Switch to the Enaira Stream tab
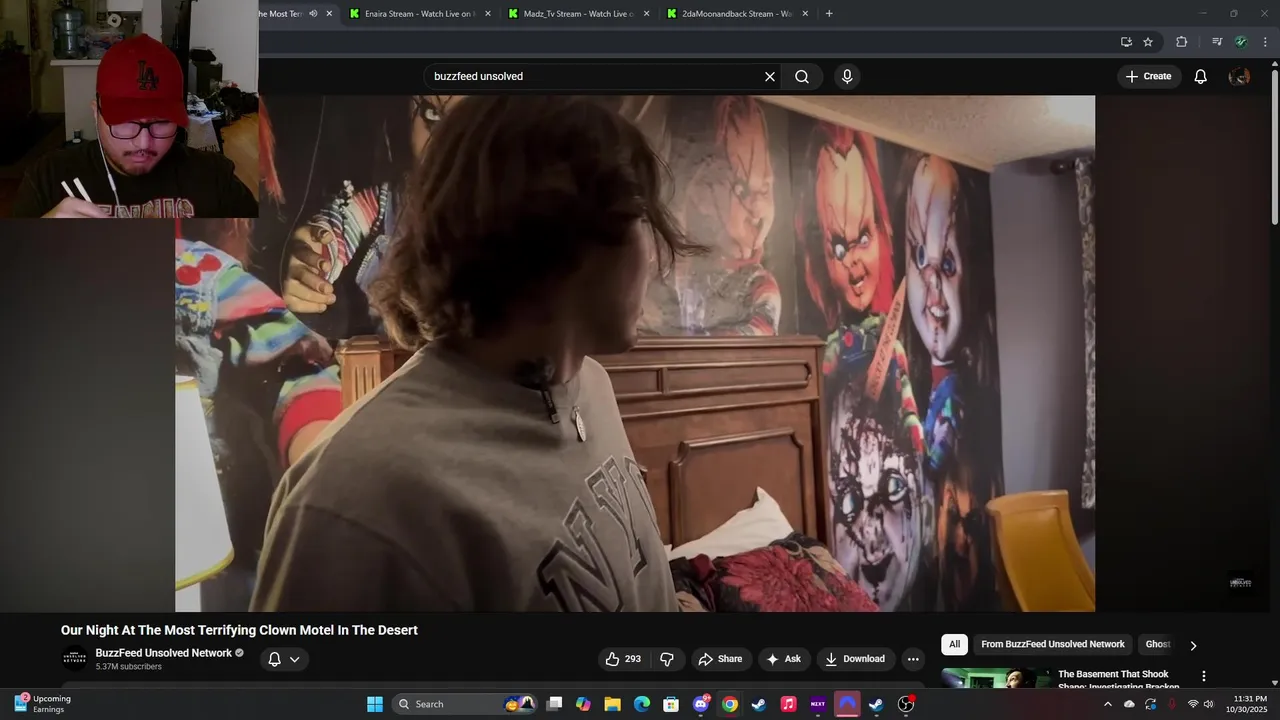Image resolution: width=1280 pixels, height=720 pixels. coord(418,14)
